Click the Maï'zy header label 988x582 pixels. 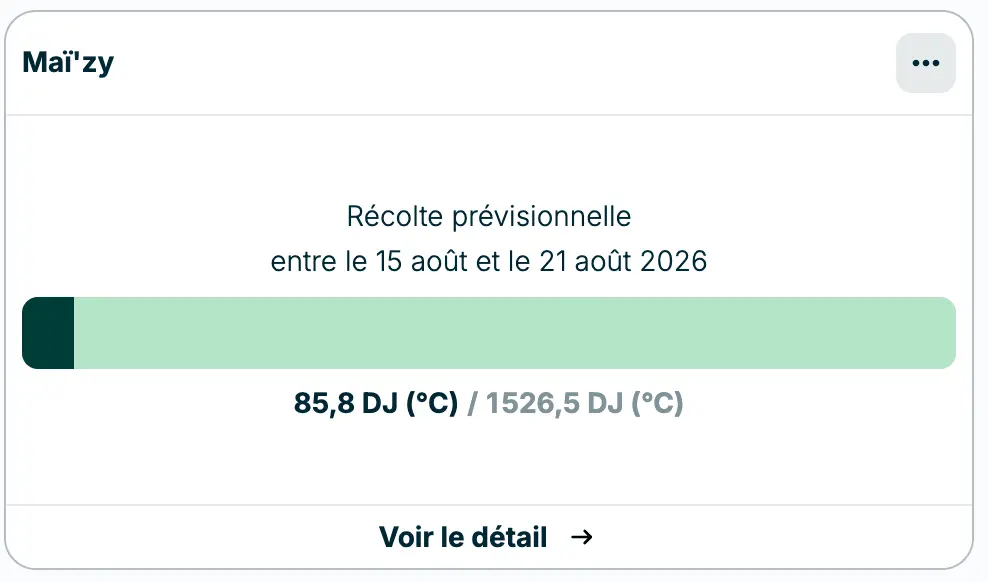click(x=70, y=62)
